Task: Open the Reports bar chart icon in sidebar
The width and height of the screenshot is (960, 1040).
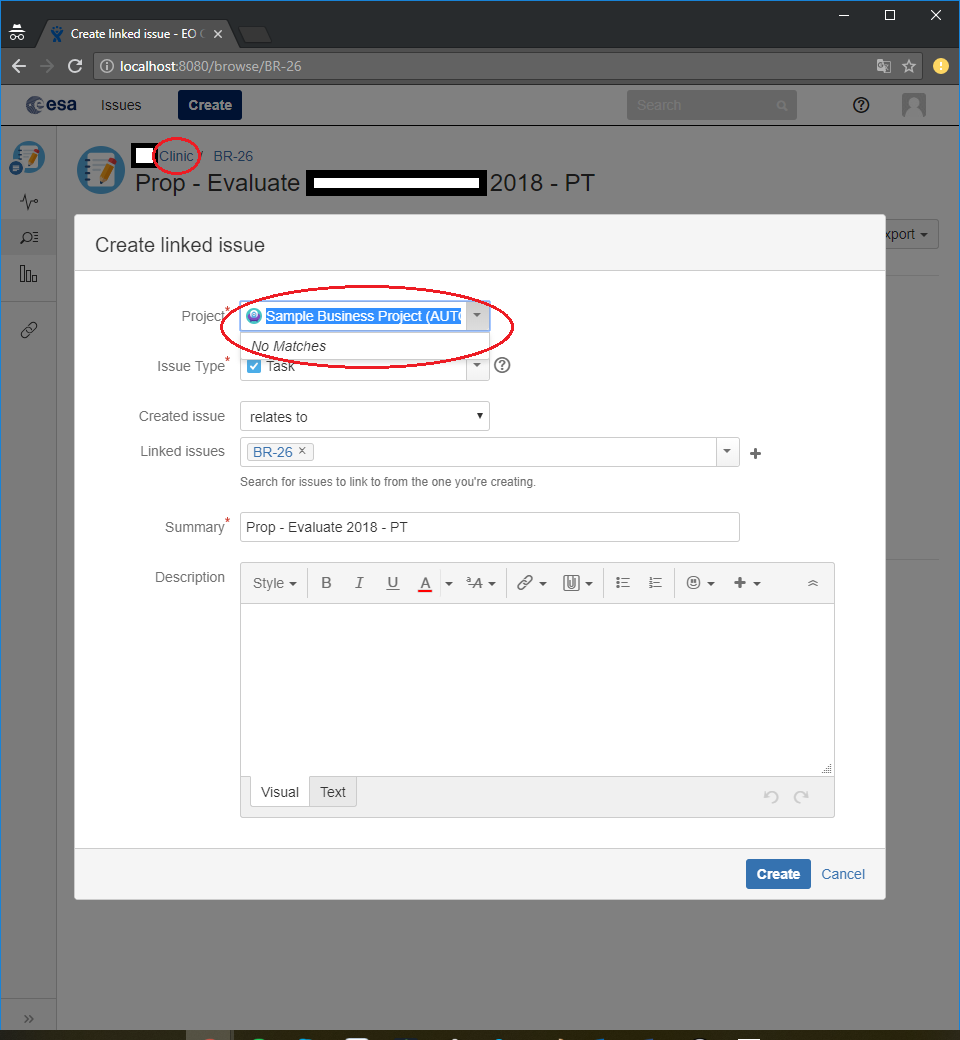Action: coord(29,273)
